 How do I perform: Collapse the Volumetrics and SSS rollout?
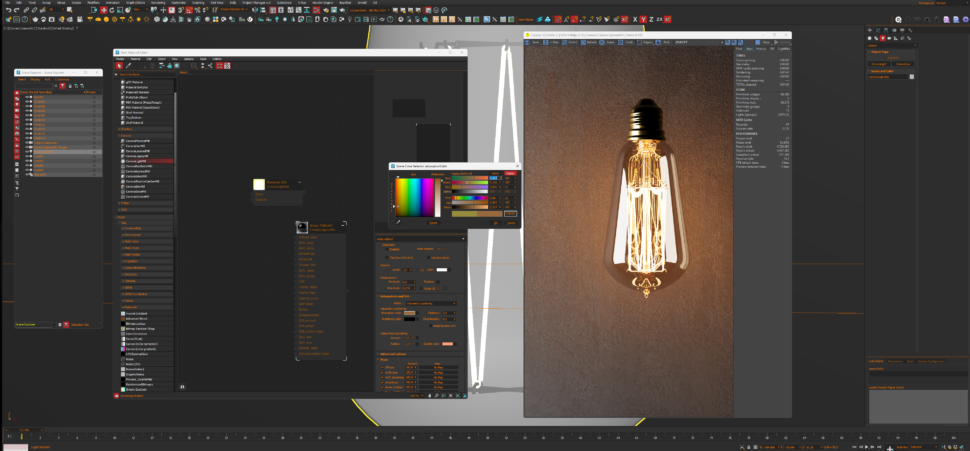click(395, 296)
